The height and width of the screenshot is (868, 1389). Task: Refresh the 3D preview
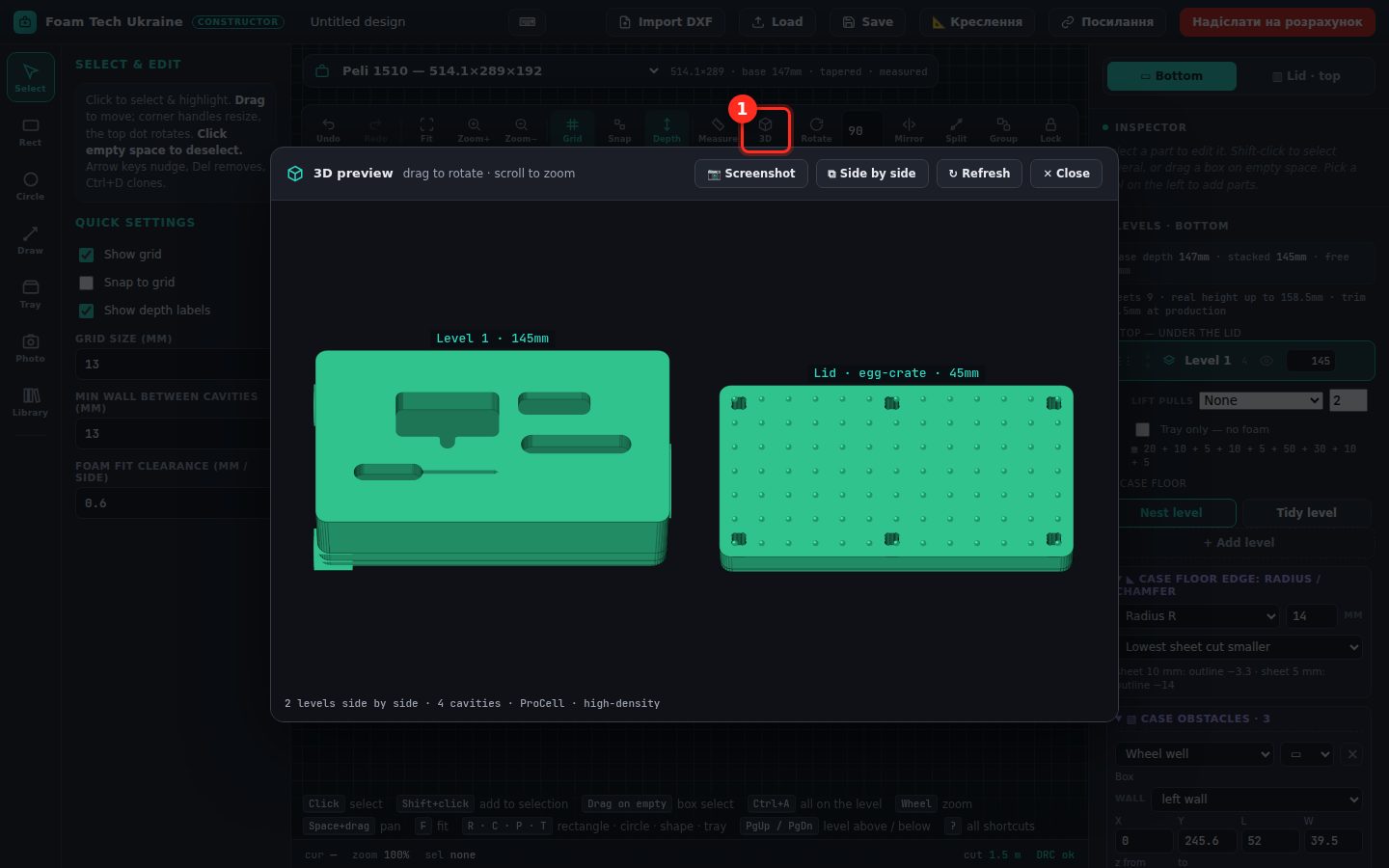tap(979, 174)
